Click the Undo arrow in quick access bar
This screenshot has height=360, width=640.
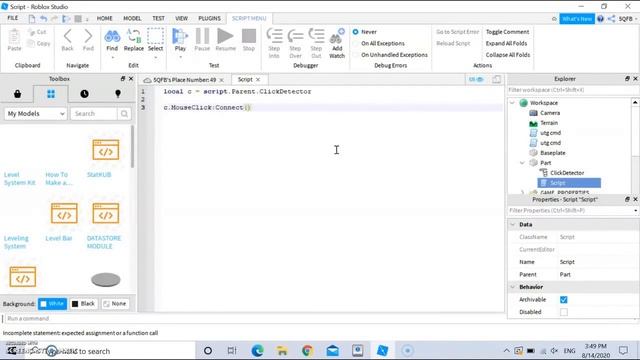[43, 18]
